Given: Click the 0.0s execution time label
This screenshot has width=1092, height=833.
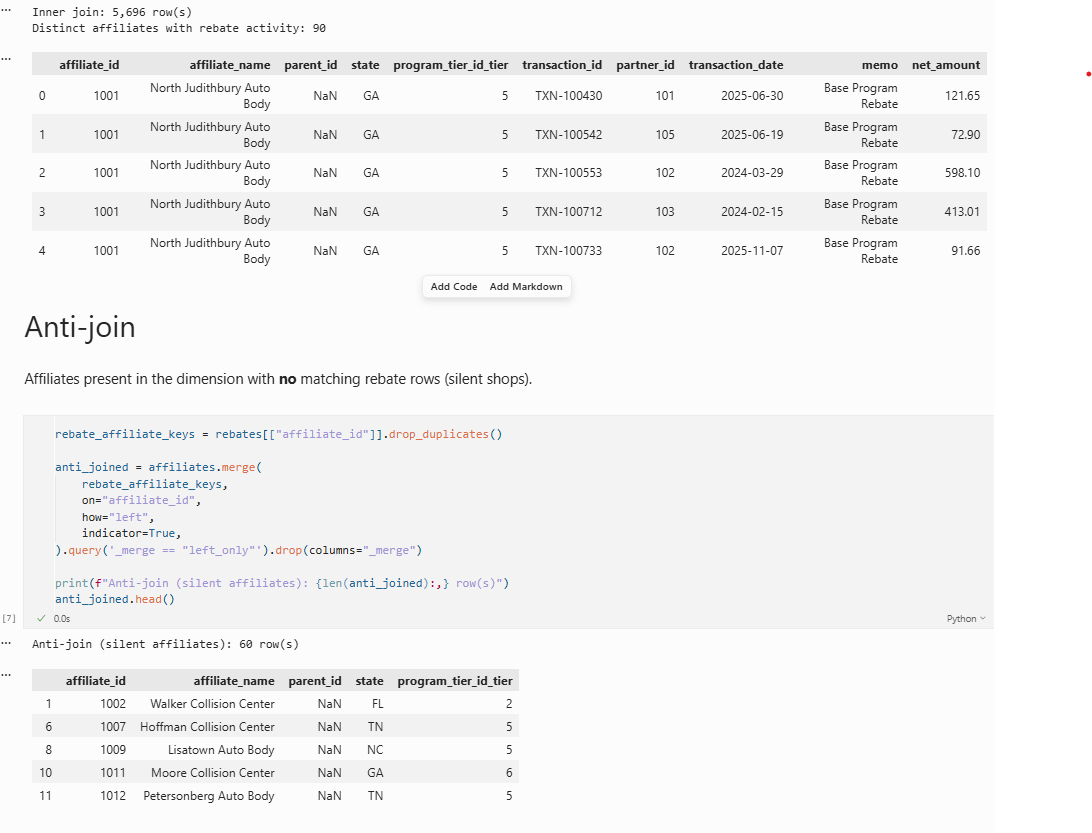Looking at the screenshot, I should point(62,618).
